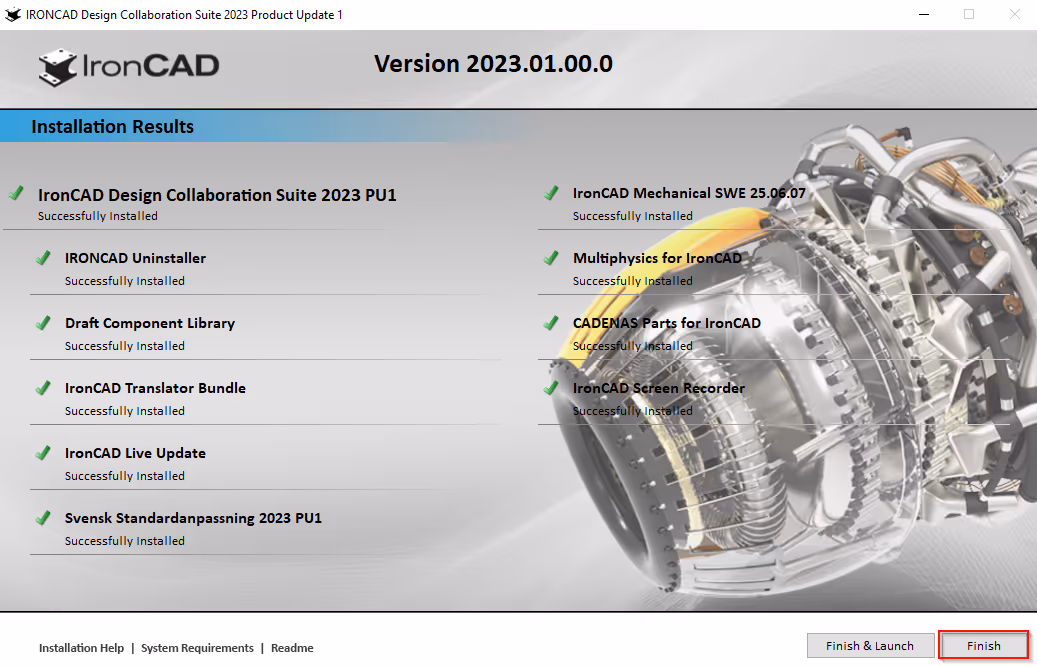Close the installer window
The width and height of the screenshot is (1037, 666).
pos(1015,15)
